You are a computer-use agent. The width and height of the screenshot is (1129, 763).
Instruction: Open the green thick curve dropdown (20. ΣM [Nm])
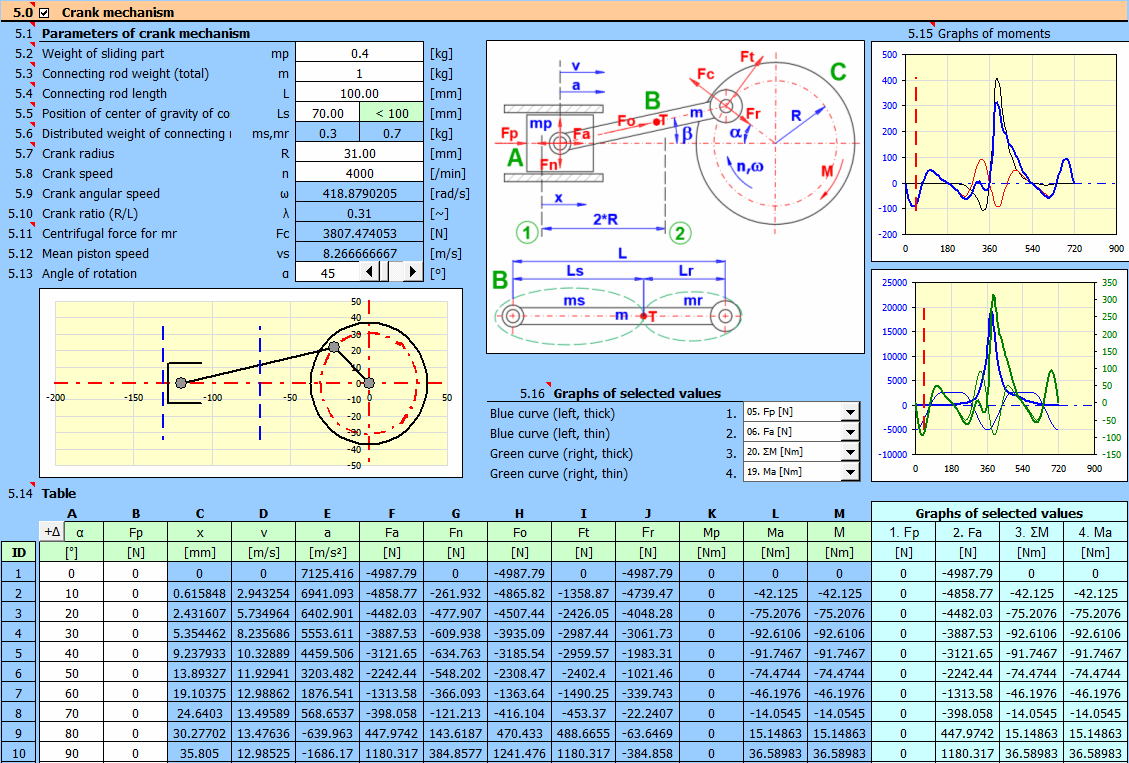[x=850, y=453]
